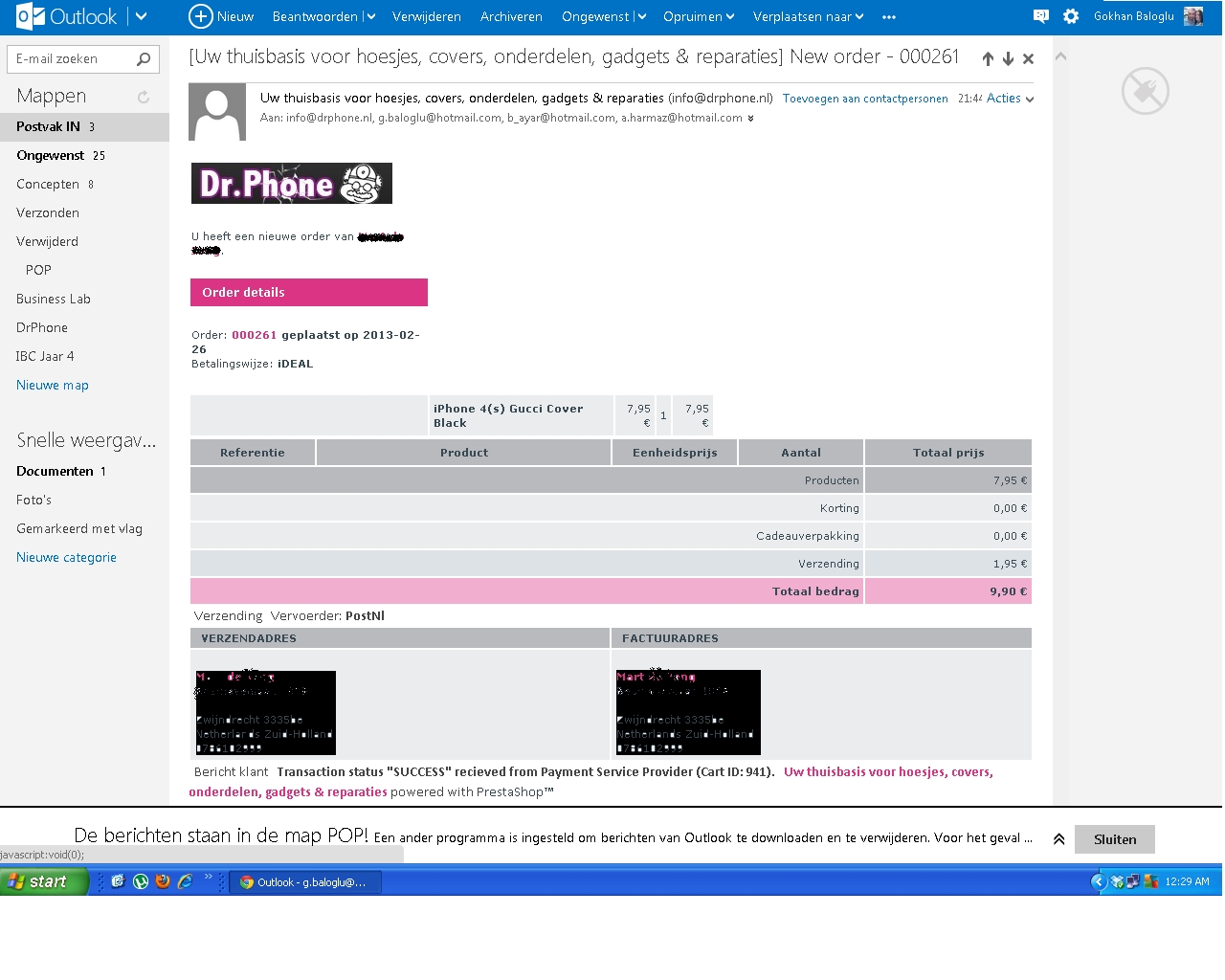This screenshot has height=980, width=1225.
Task: Show more quick launch icons
Action: (209, 877)
